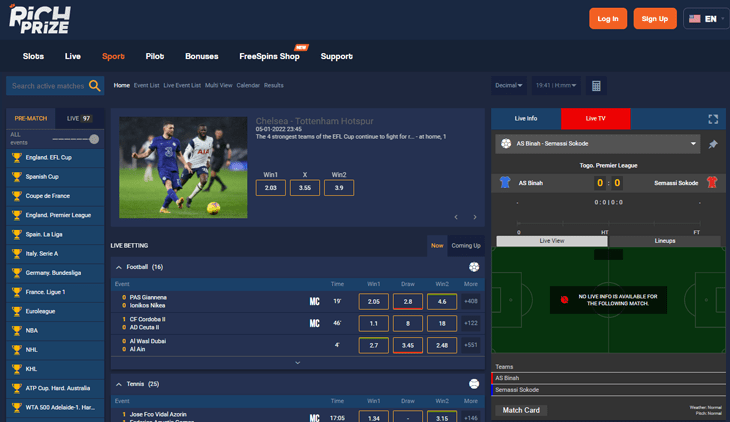Open France. Ligue 1 in sidebar

[x=55, y=292]
